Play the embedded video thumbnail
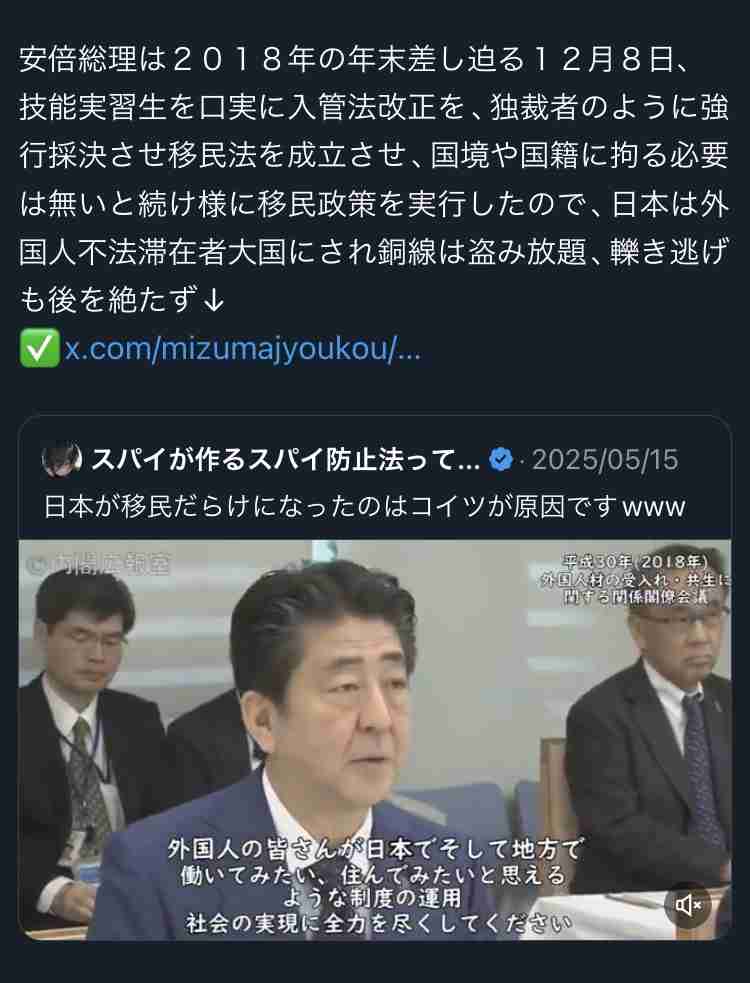The height and width of the screenshot is (983, 750). [374, 740]
